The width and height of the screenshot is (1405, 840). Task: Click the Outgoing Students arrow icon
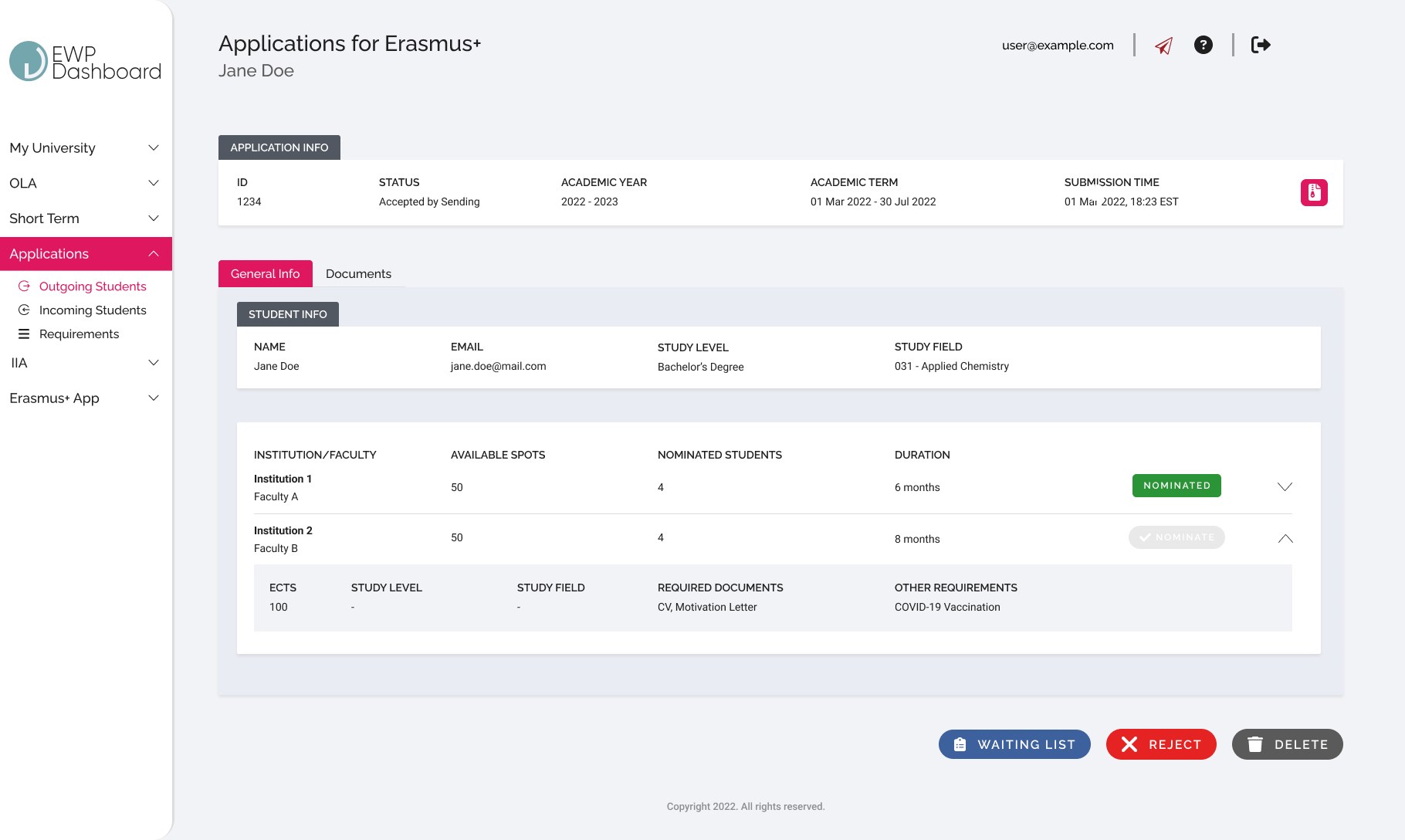tap(24, 286)
